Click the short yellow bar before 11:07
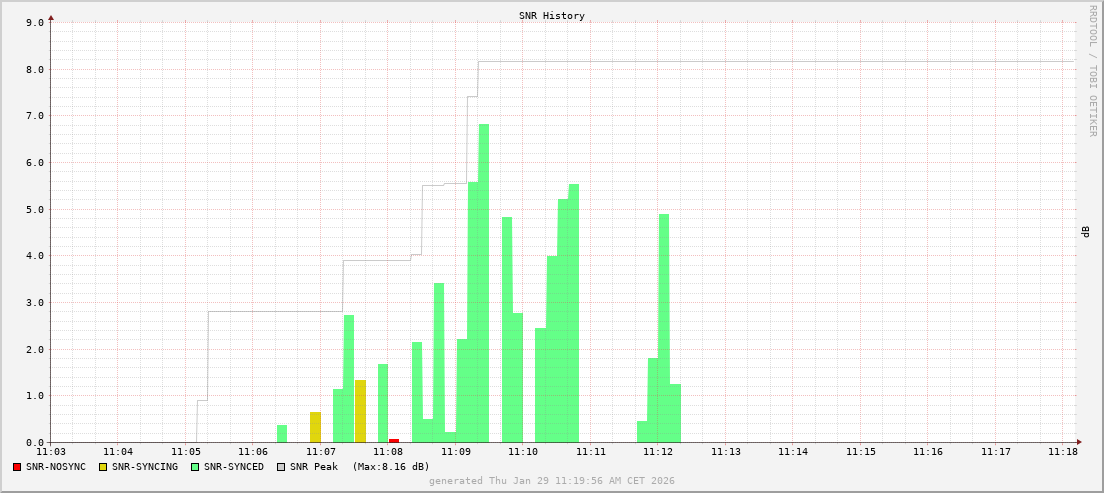Screen dimensions: 1104x493 pos(315,427)
